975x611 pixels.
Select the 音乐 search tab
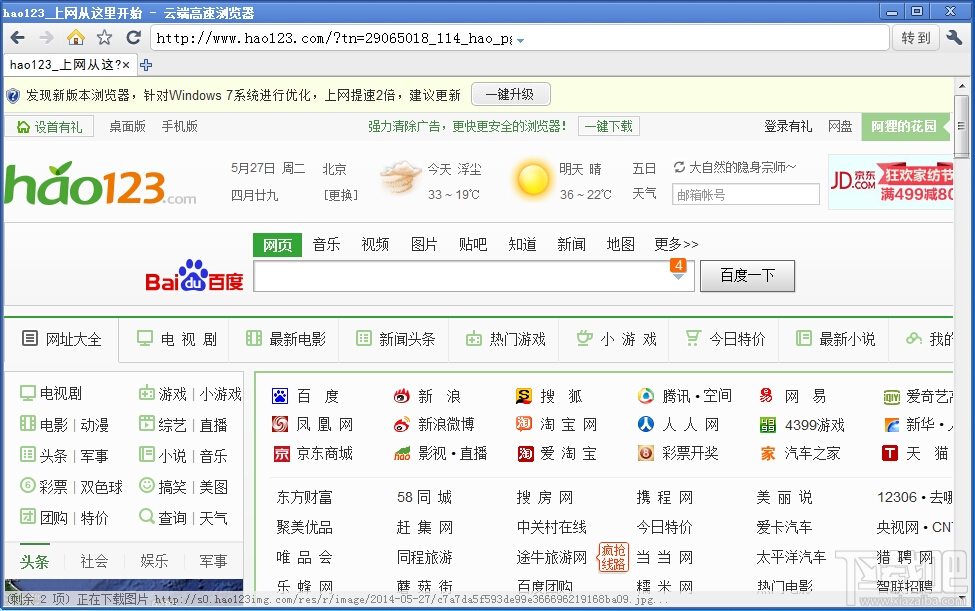coord(326,244)
